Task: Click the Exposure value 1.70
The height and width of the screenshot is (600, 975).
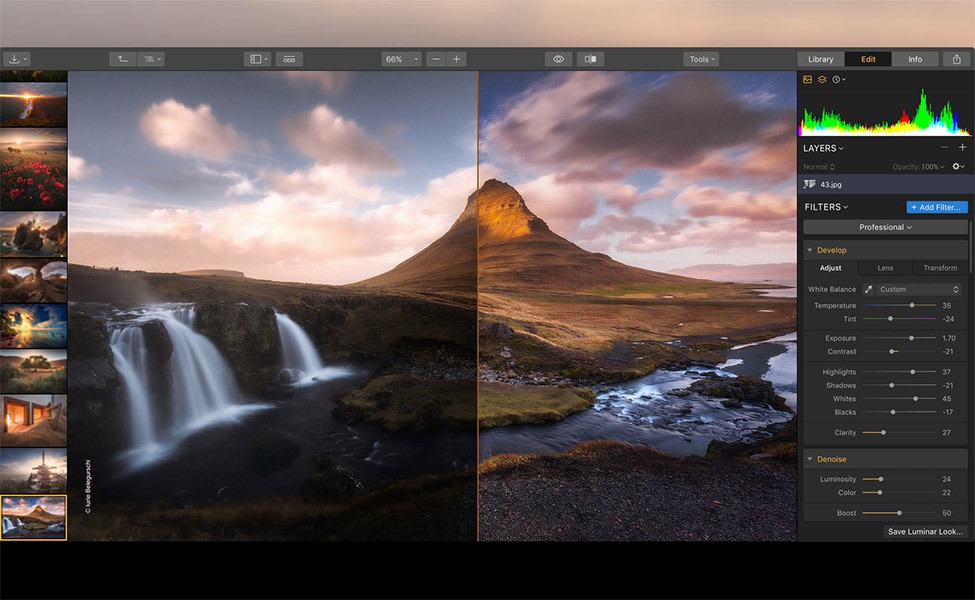Action: [948, 338]
